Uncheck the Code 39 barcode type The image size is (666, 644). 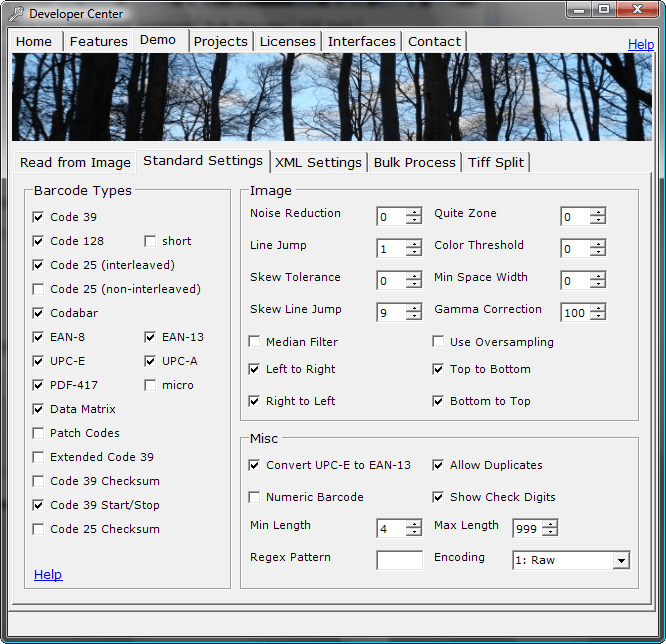pyautogui.click(x=38, y=217)
